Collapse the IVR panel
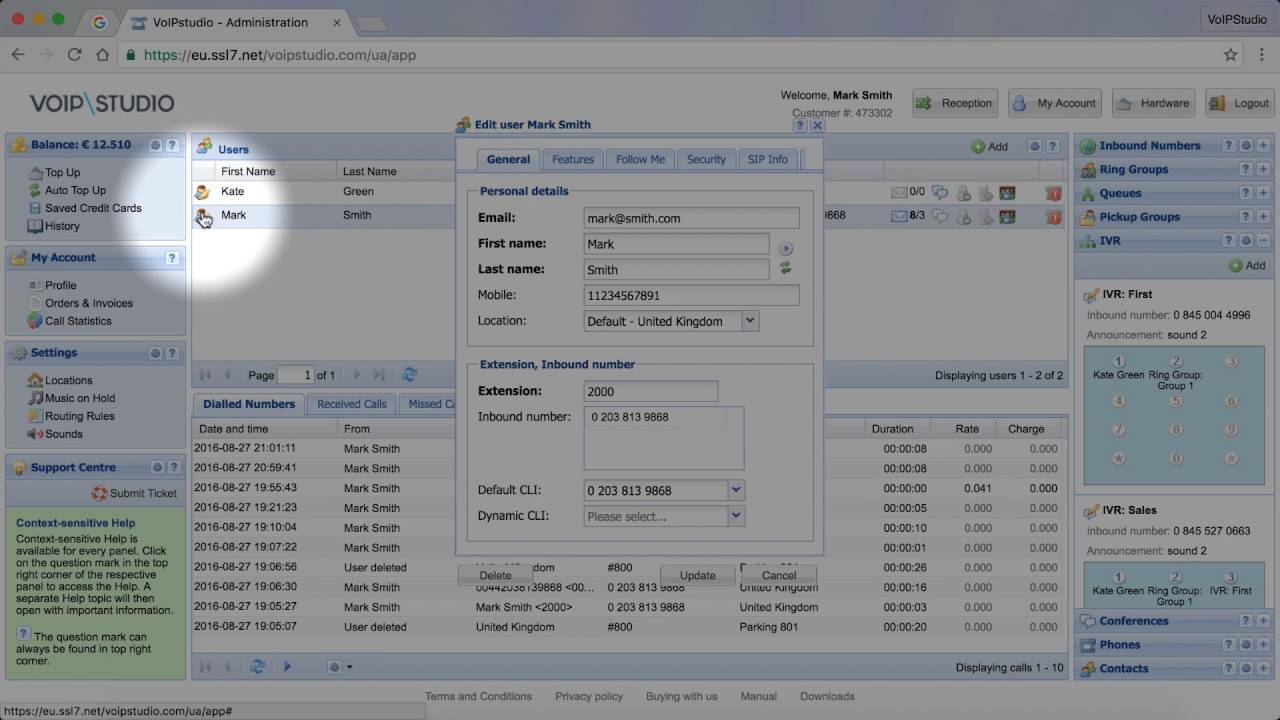The height and width of the screenshot is (720, 1280). coord(1264,241)
